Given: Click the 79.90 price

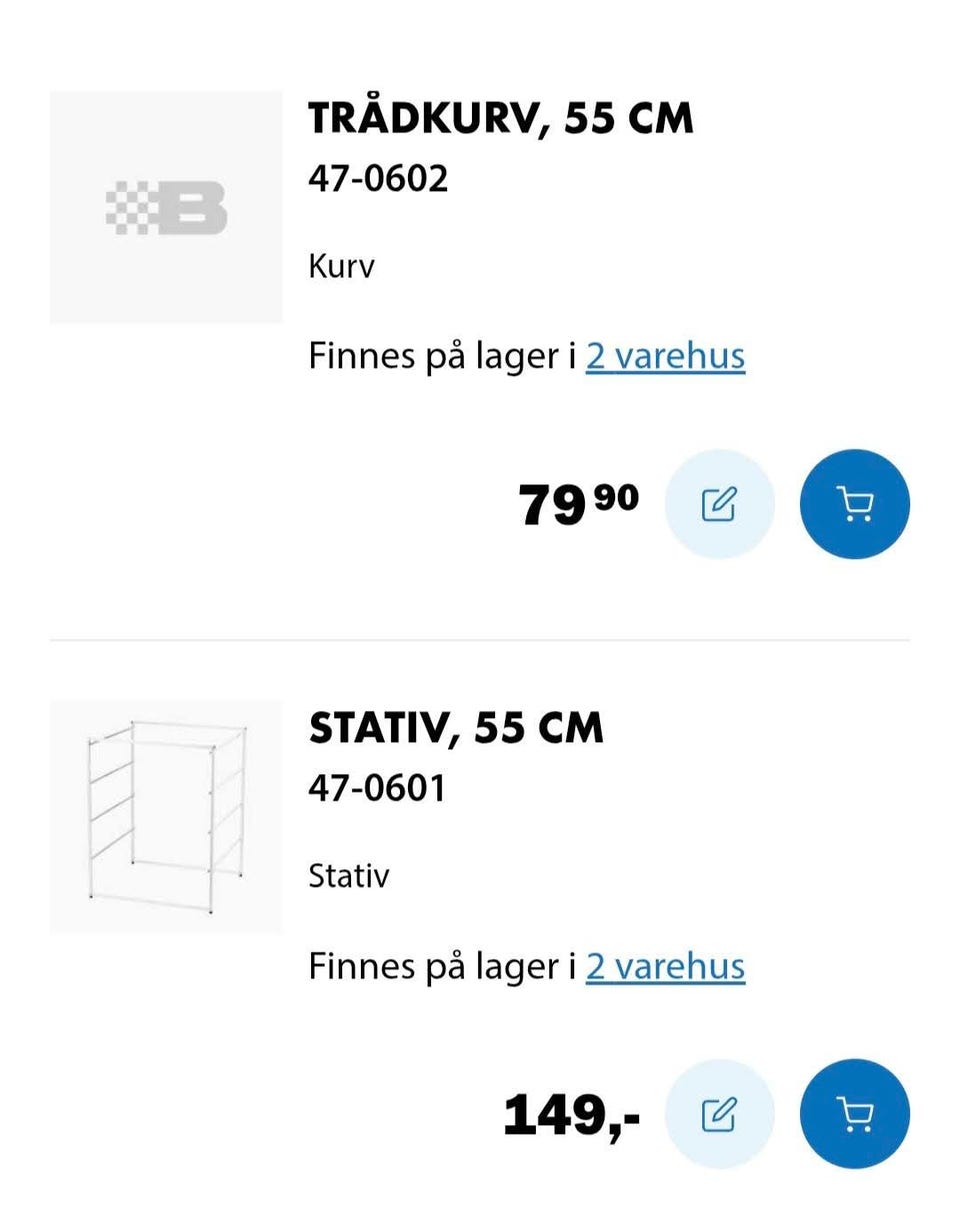Looking at the screenshot, I should click(x=578, y=503).
